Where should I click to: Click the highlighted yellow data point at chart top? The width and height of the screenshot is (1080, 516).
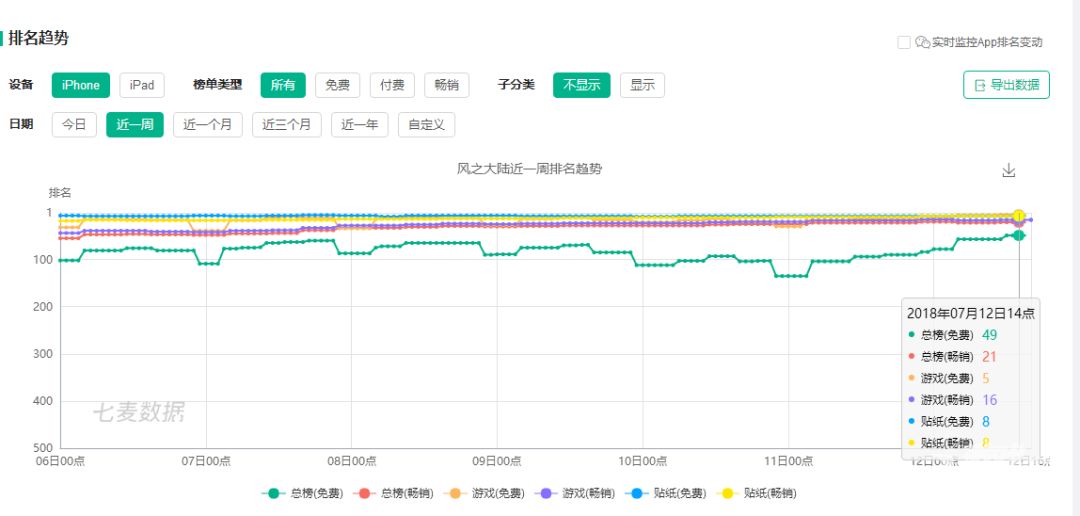point(1019,216)
